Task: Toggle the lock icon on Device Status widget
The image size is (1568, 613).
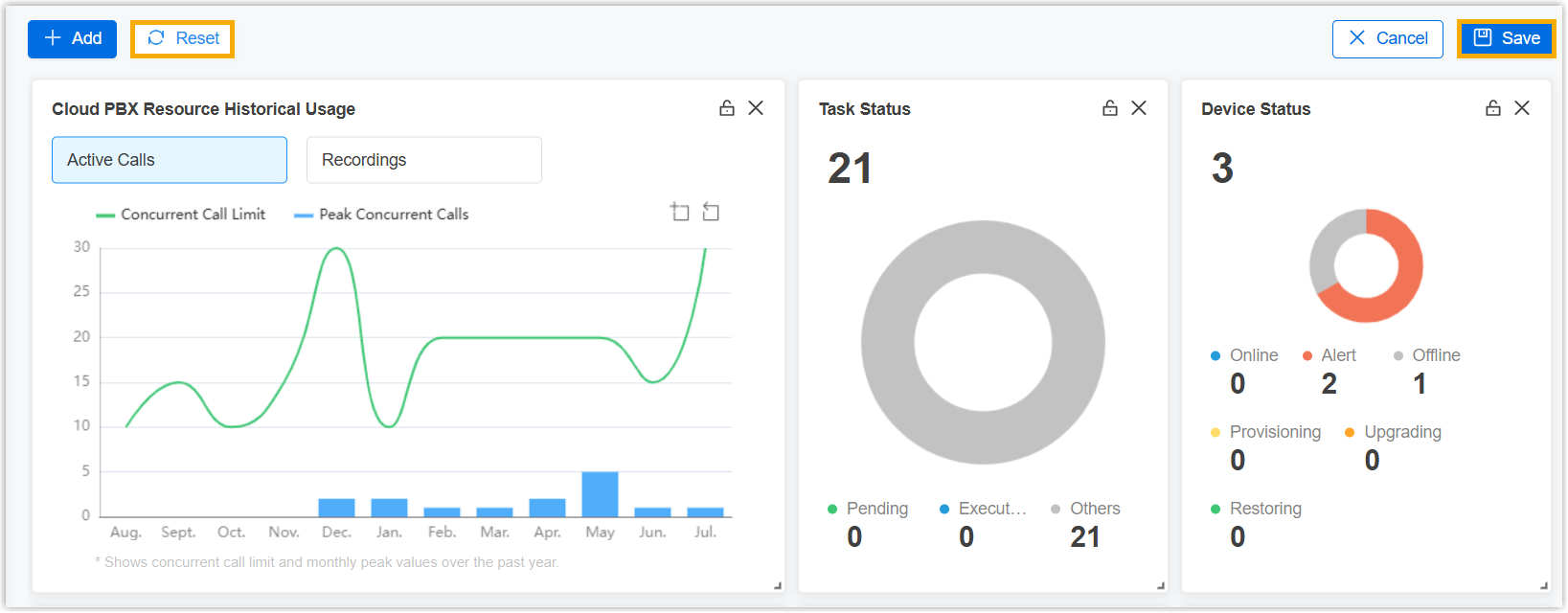Action: 1493,108
